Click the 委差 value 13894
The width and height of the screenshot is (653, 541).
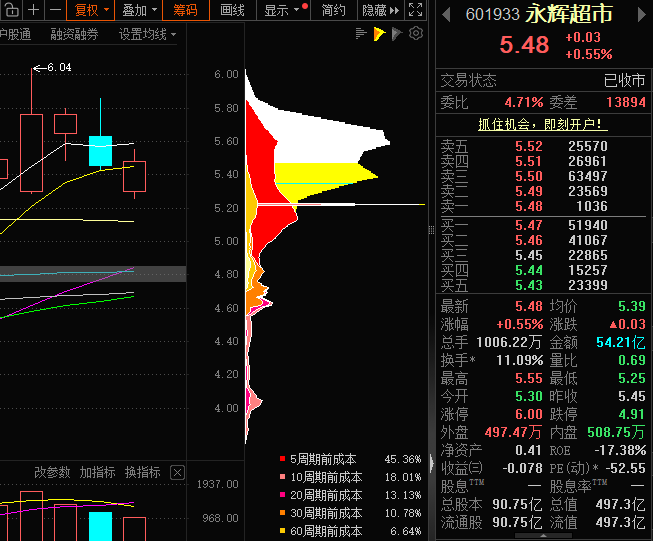click(626, 102)
